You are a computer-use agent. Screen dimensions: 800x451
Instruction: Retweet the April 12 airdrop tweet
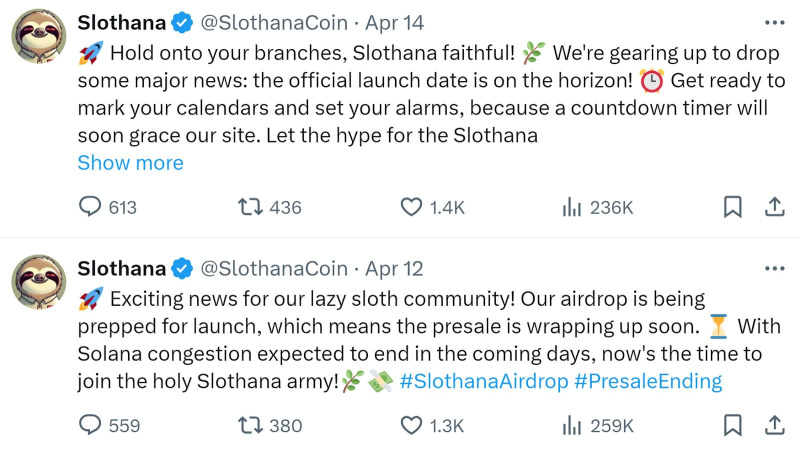(250, 425)
